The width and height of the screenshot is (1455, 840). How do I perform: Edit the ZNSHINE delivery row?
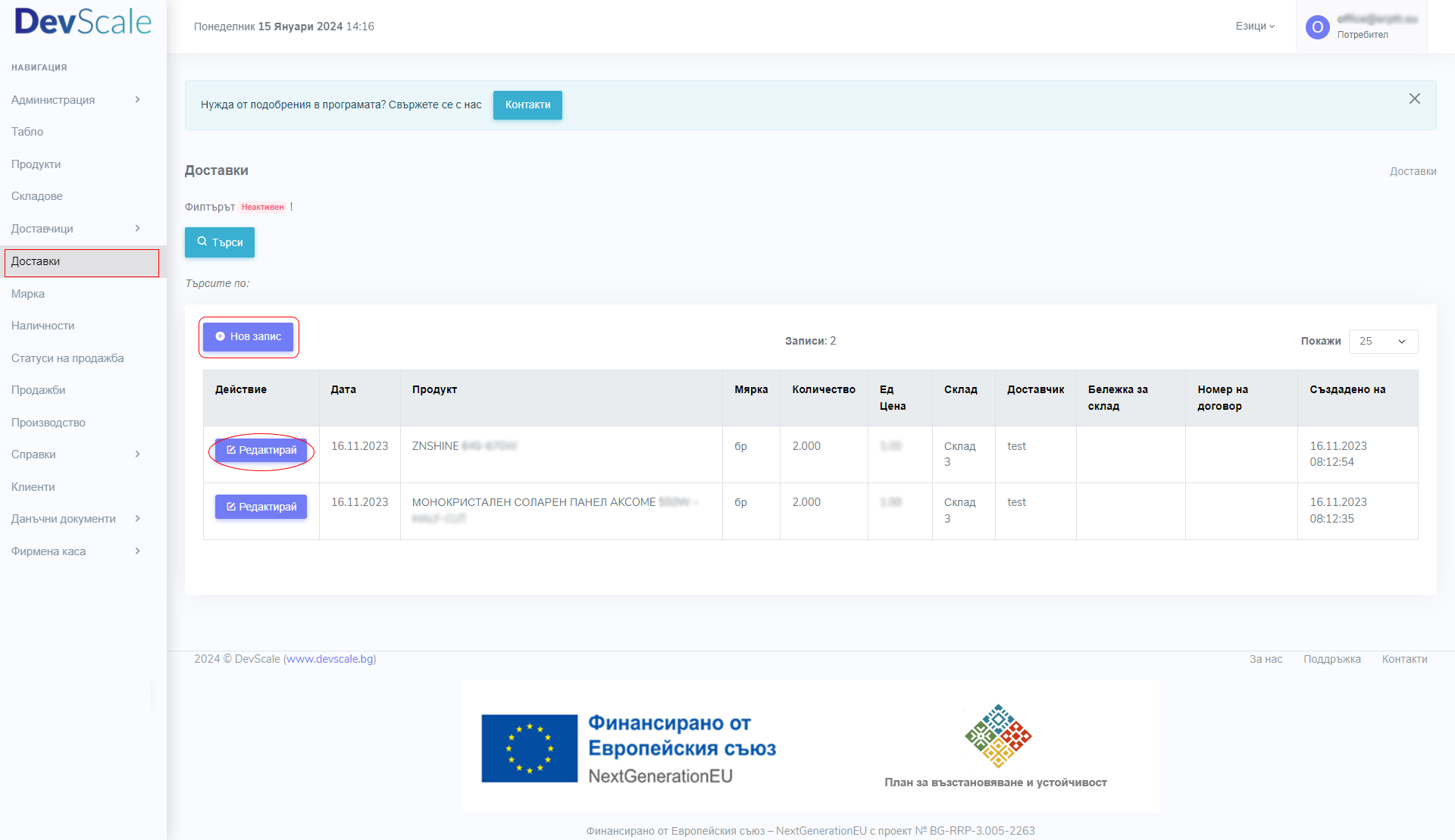pyautogui.click(x=261, y=451)
